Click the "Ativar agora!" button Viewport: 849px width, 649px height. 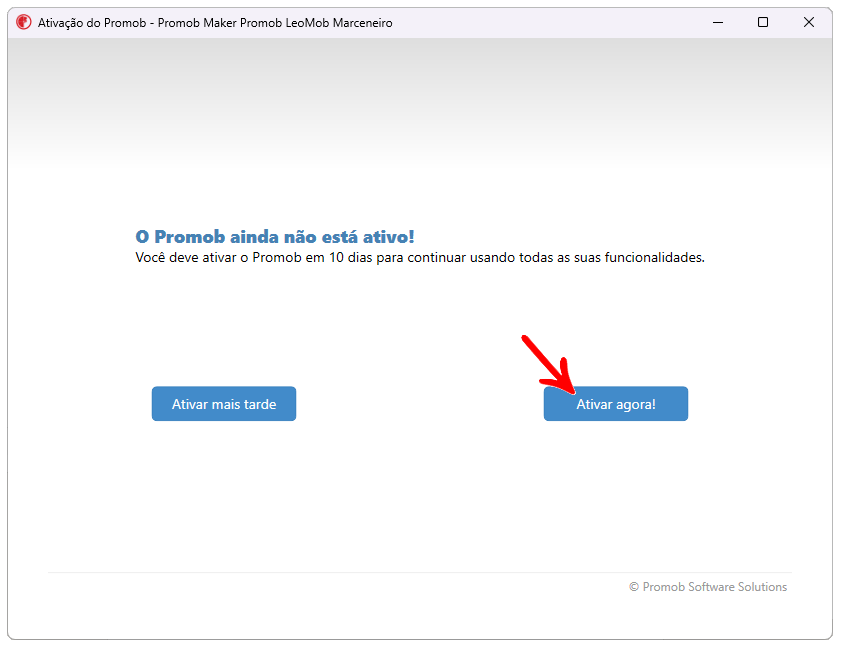coord(616,403)
